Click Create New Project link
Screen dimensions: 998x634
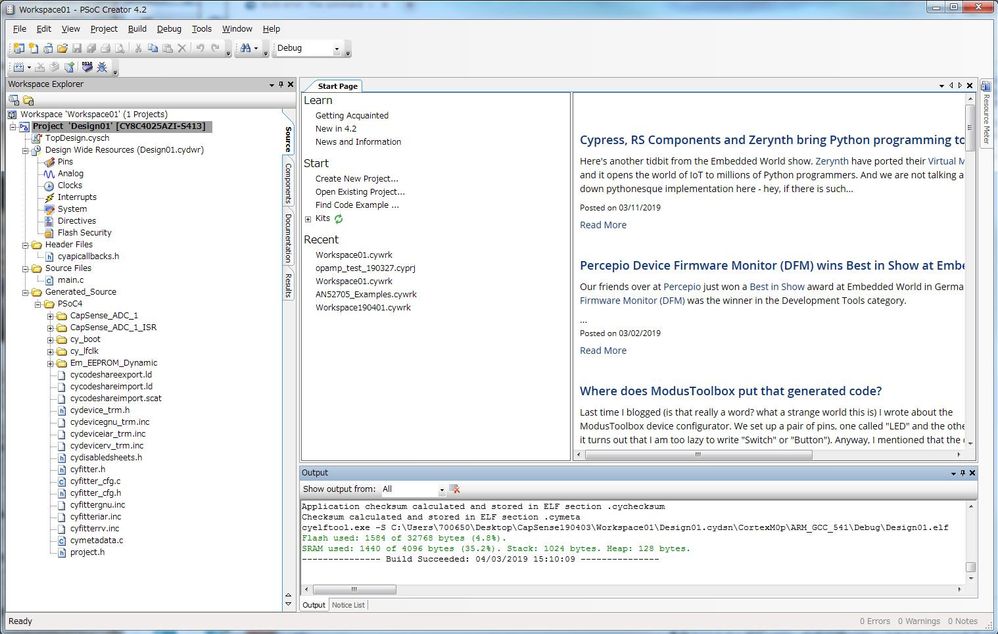pyautogui.click(x=356, y=179)
